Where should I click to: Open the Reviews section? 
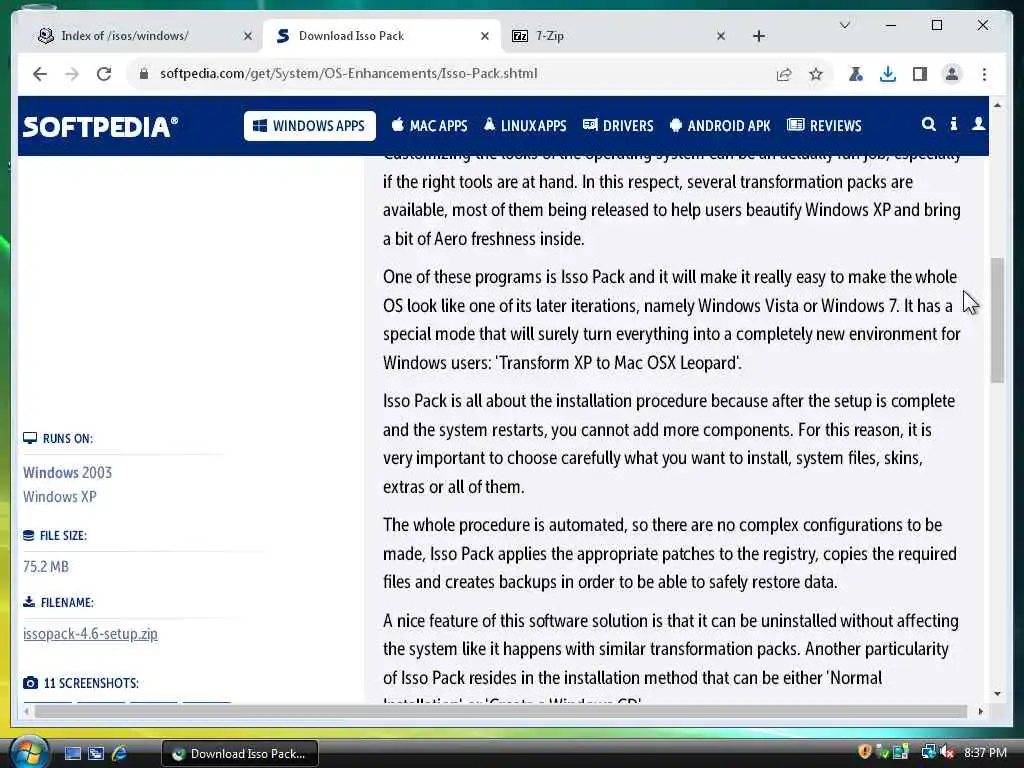tap(824, 125)
